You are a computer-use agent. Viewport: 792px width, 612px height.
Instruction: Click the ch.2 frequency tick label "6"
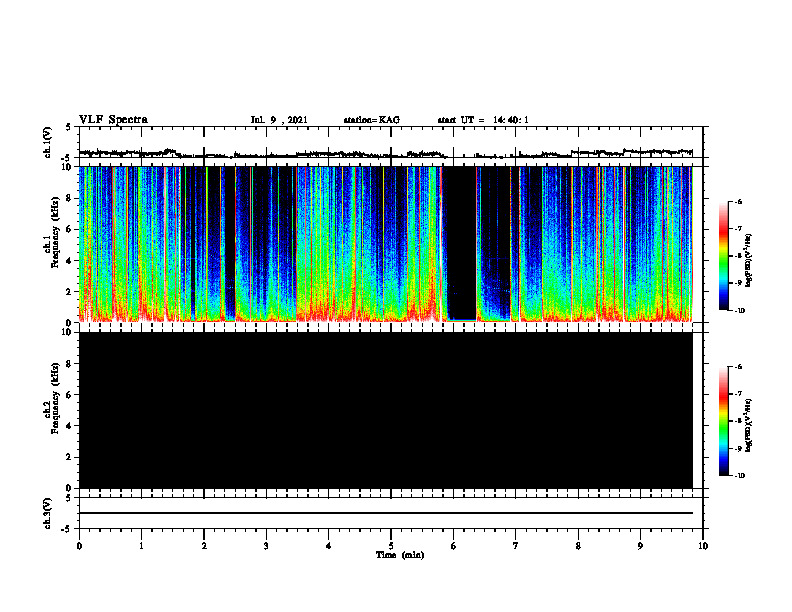click(x=70, y=395)
